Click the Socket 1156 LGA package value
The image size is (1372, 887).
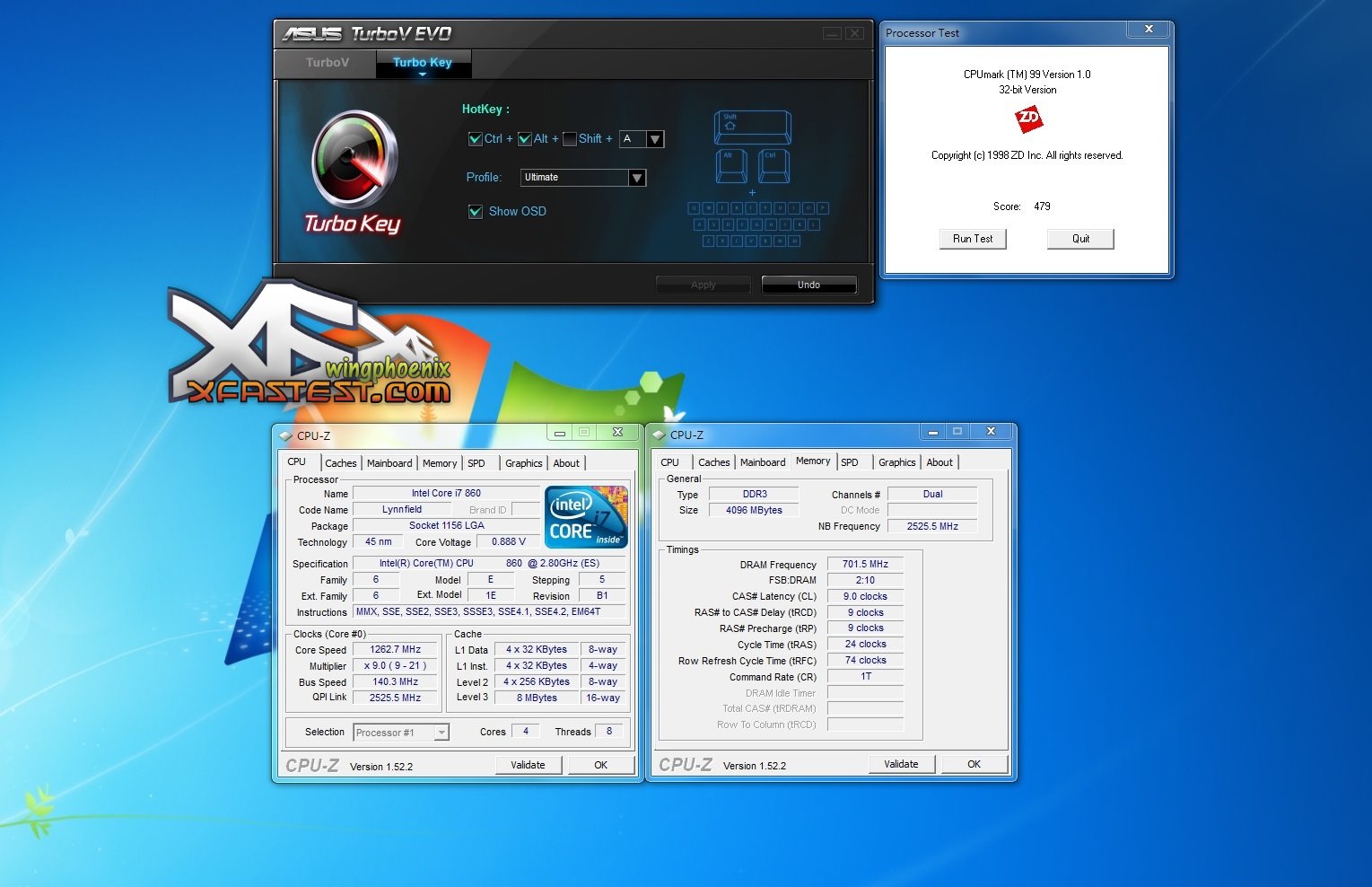tap(447, 526)
